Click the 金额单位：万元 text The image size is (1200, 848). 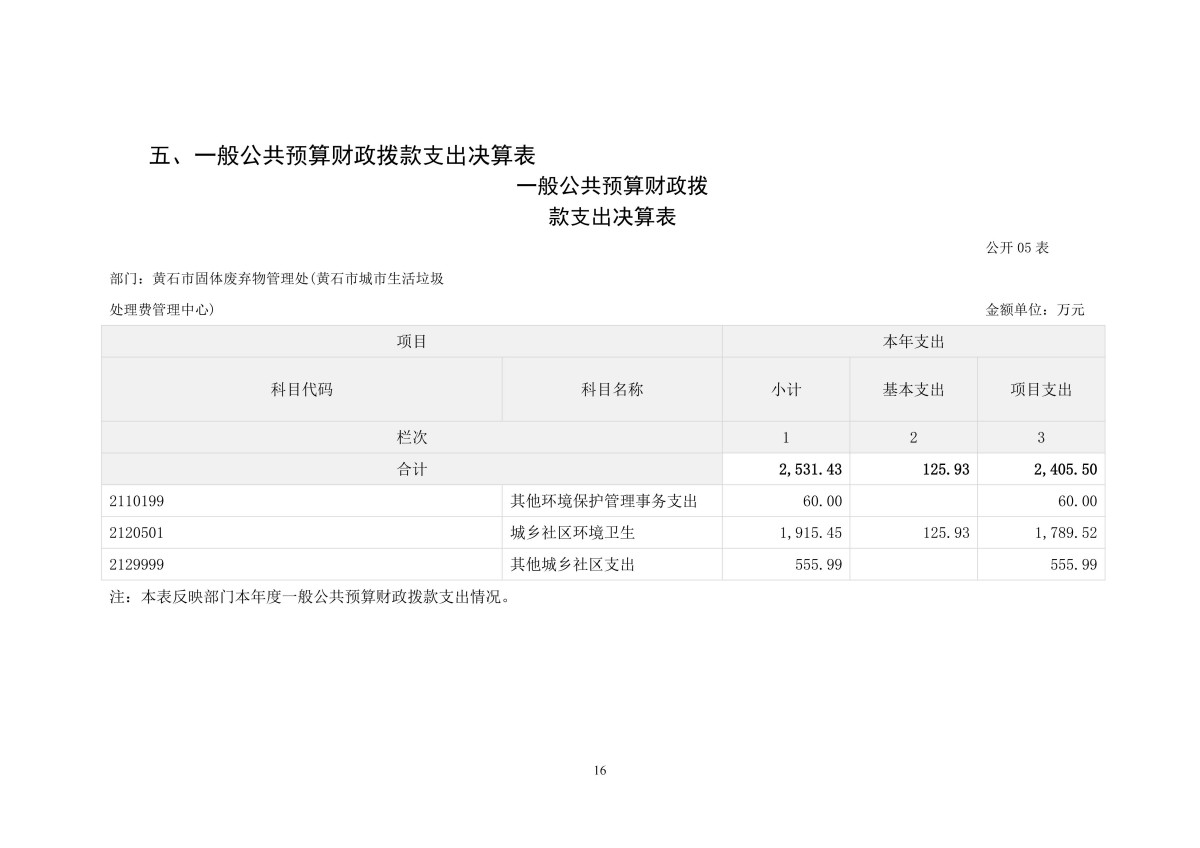[1035, 310]
